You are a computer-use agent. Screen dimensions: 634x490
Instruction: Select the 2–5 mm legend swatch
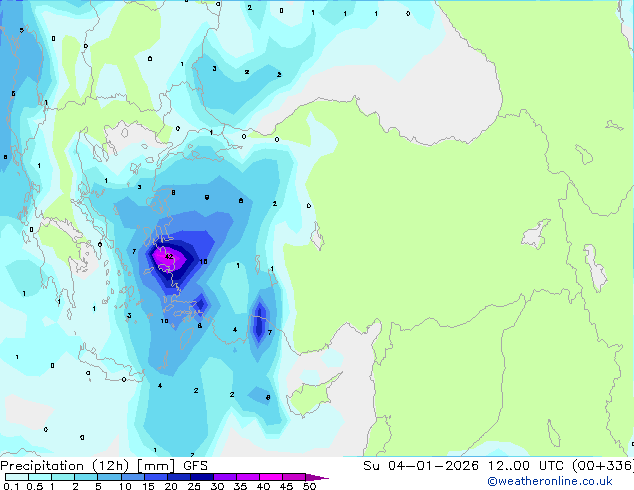click(86, 477)
